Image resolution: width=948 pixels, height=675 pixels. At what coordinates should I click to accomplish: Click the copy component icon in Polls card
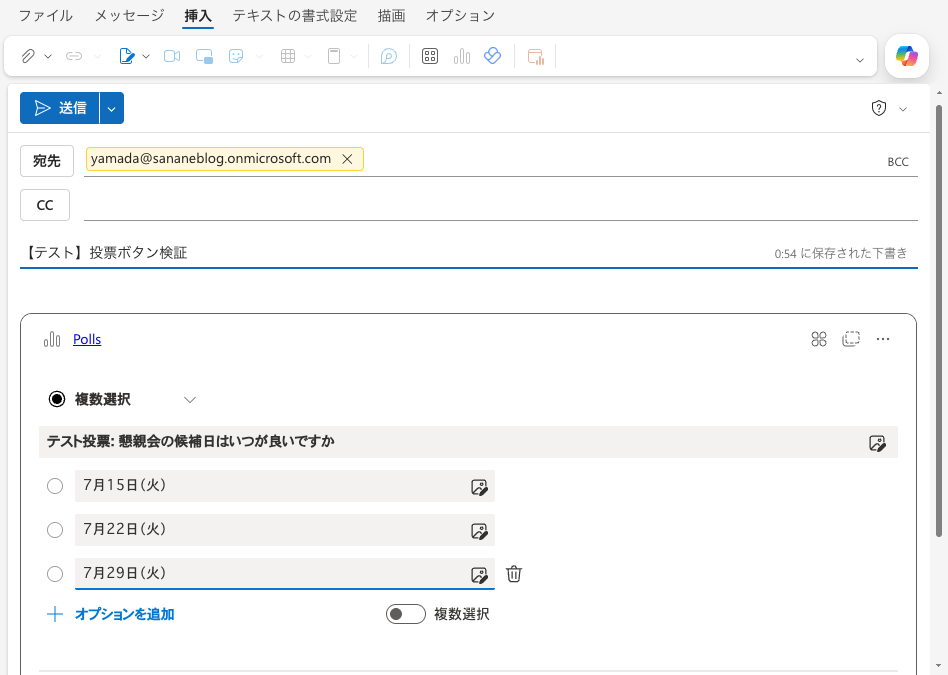coord(851,339)
